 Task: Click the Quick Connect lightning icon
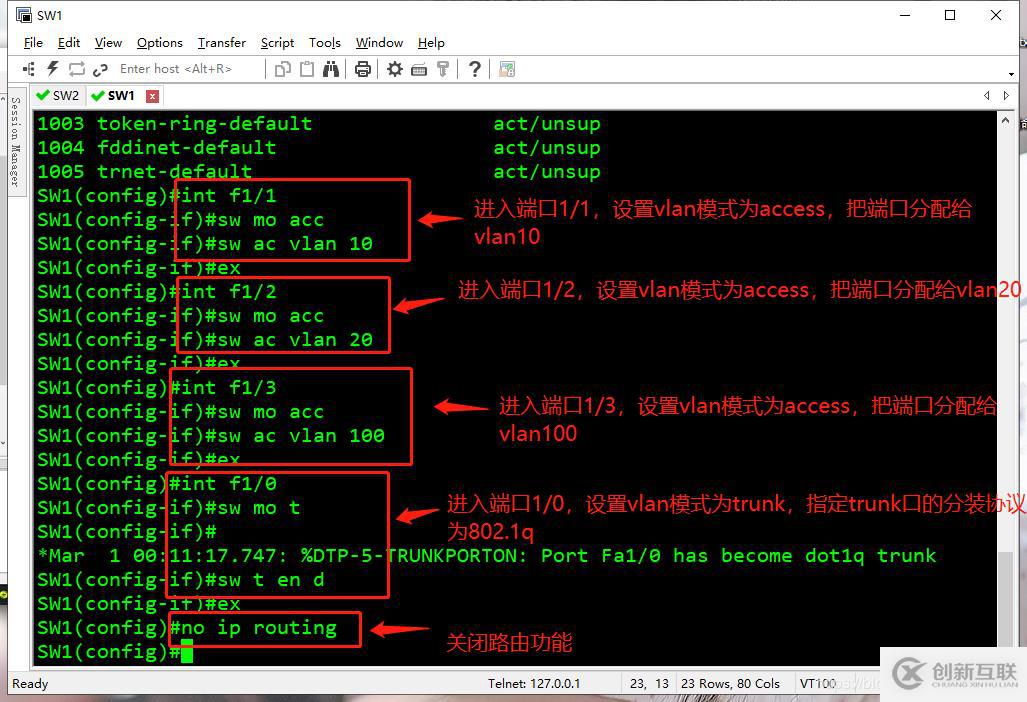pyautogui.click(x=52, y=69)
